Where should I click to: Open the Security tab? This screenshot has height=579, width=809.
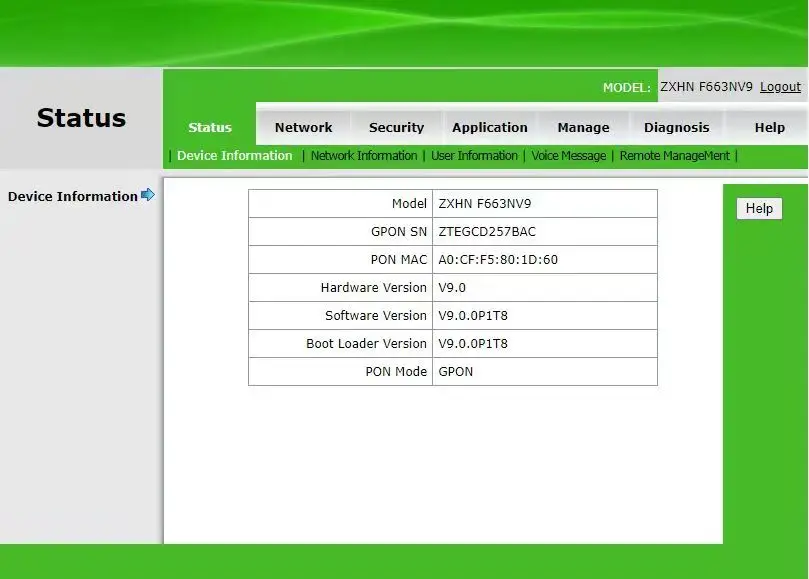[396, 127]
